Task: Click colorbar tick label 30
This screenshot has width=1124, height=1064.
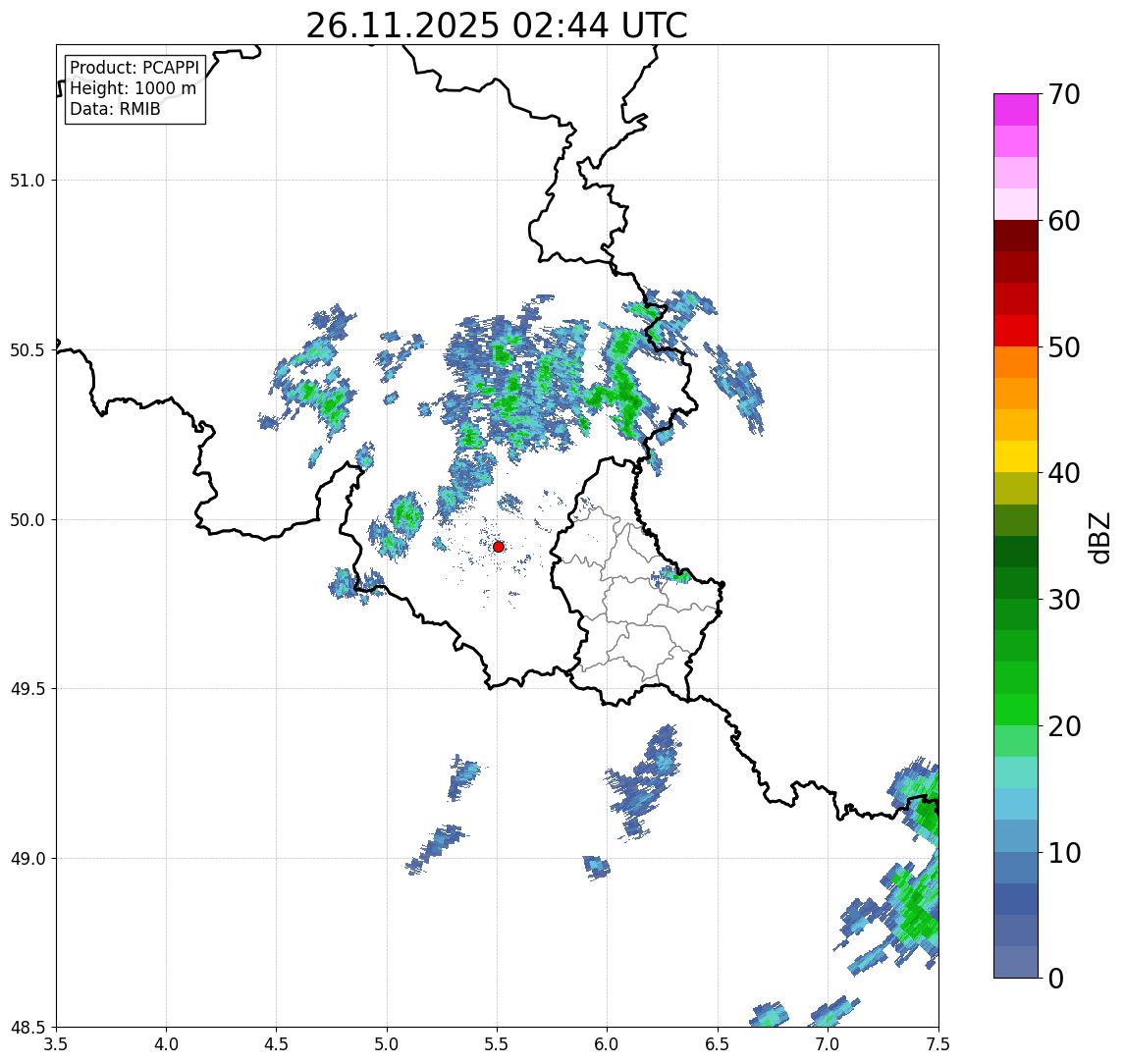Action: pyautogui.click(x=1064, y=600)
